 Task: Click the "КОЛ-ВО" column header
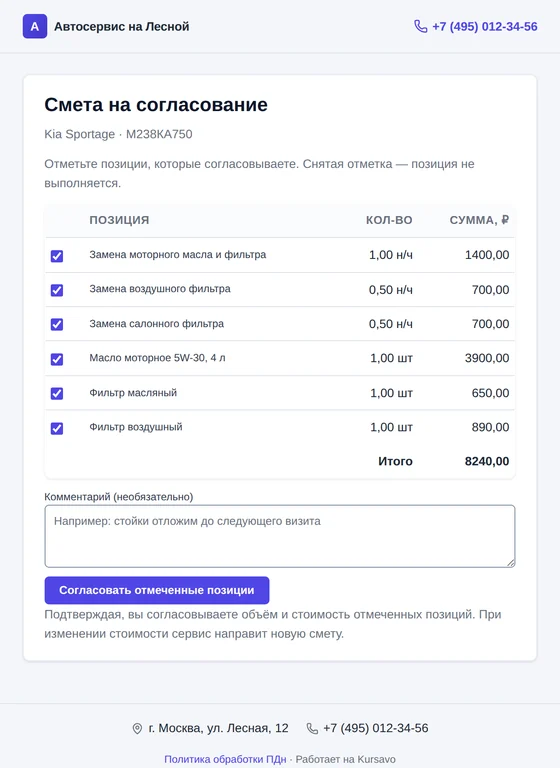coord(389,220)
